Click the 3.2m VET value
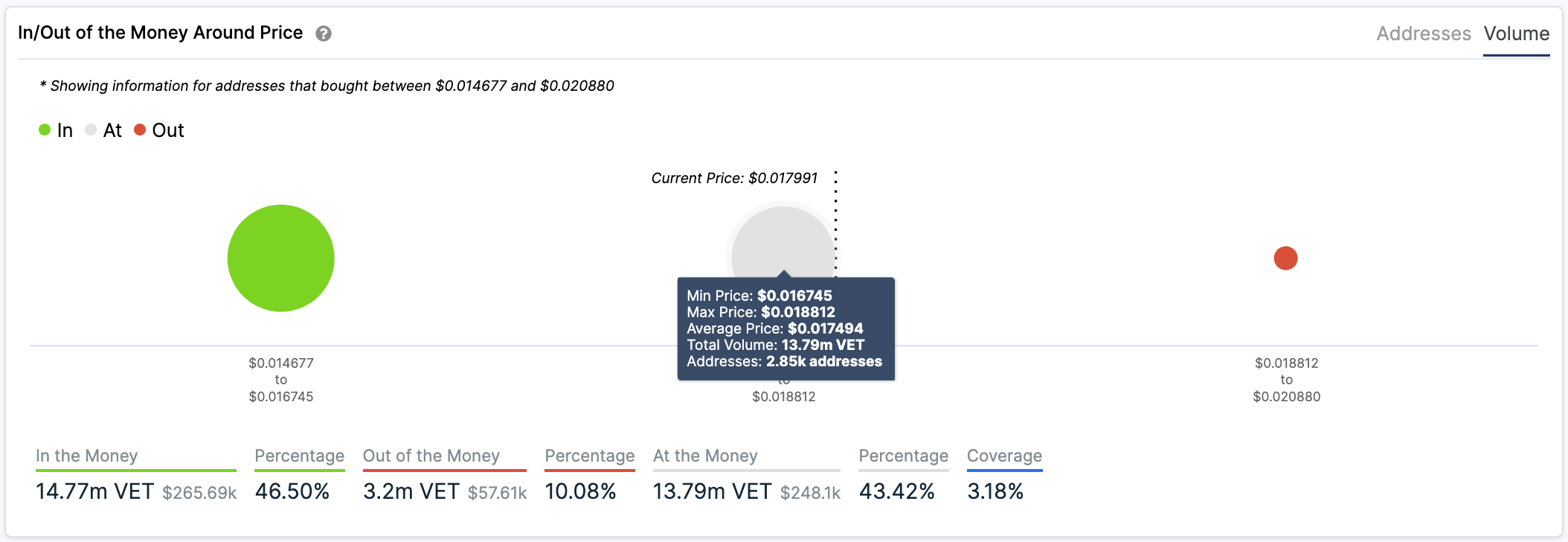Screen dimensions: 1568x542 [x=411, y=491]
